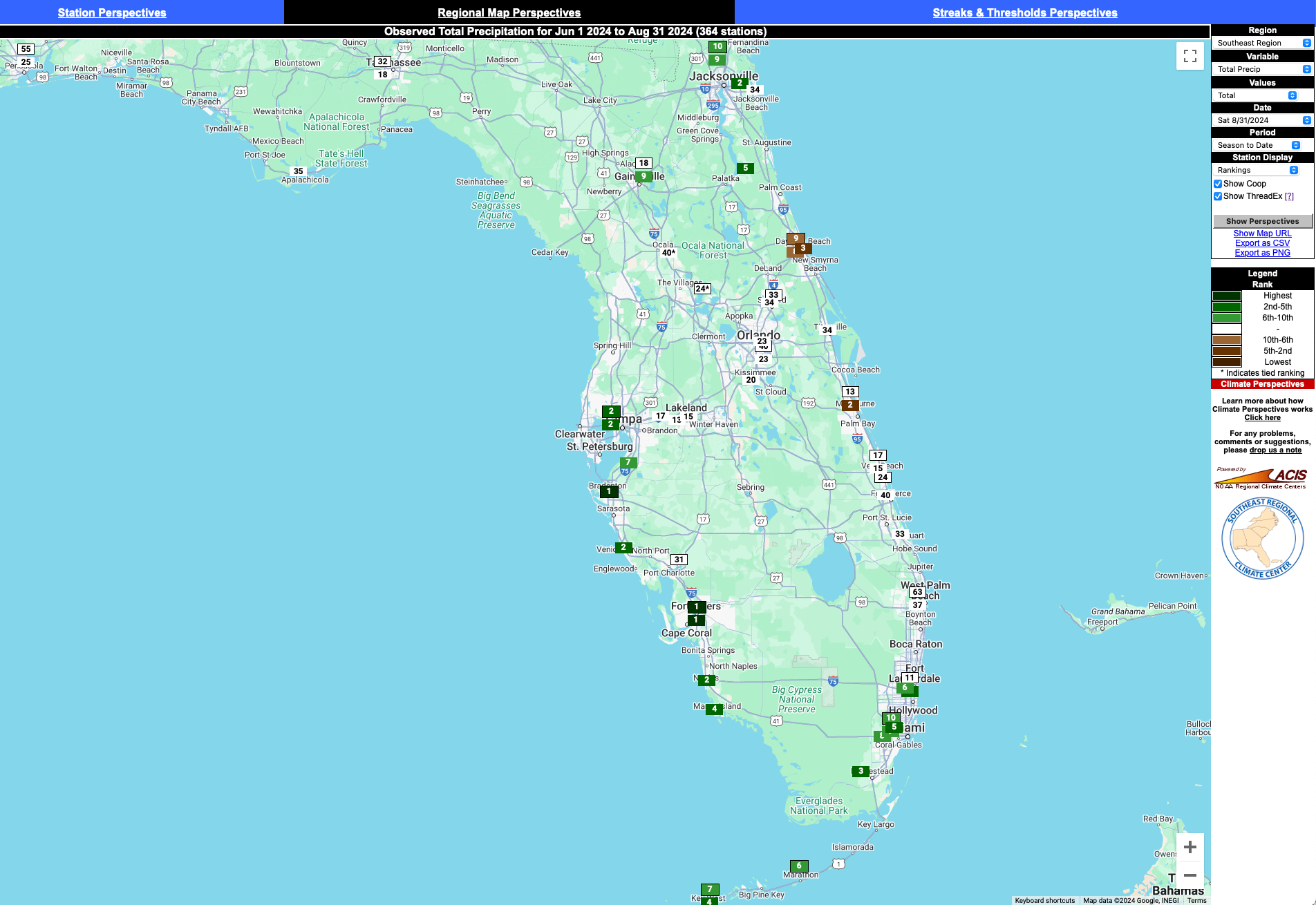Click station marker 6 near Marathon

tap(799, 866)
